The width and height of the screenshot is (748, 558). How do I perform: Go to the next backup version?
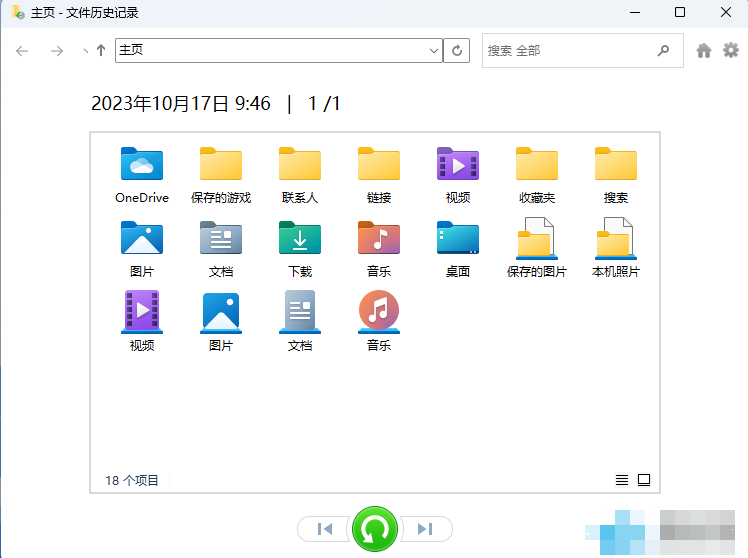point(426,529)
